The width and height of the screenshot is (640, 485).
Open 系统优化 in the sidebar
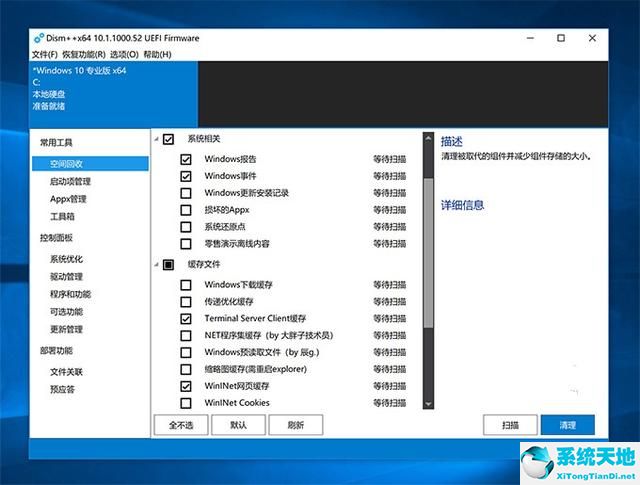[66, 259]
